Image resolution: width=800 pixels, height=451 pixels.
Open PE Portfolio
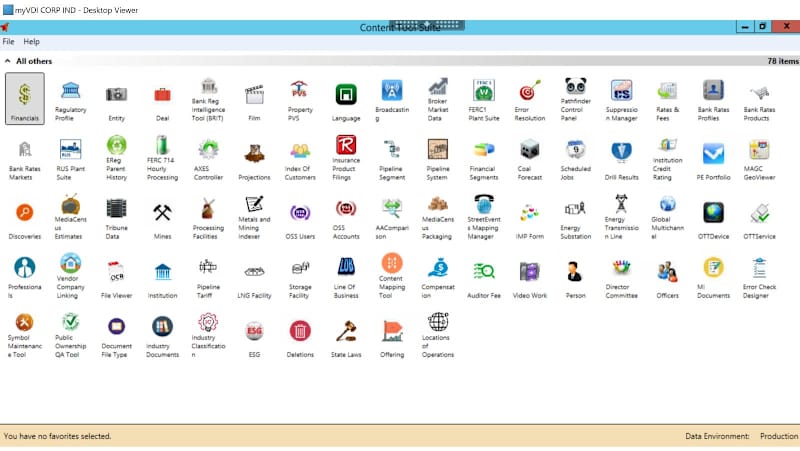point(713,163)
